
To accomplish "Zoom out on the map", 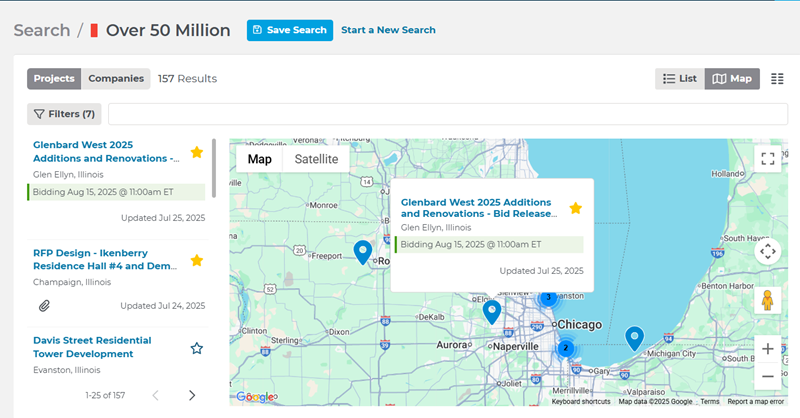I will click(x=768, y=377).
